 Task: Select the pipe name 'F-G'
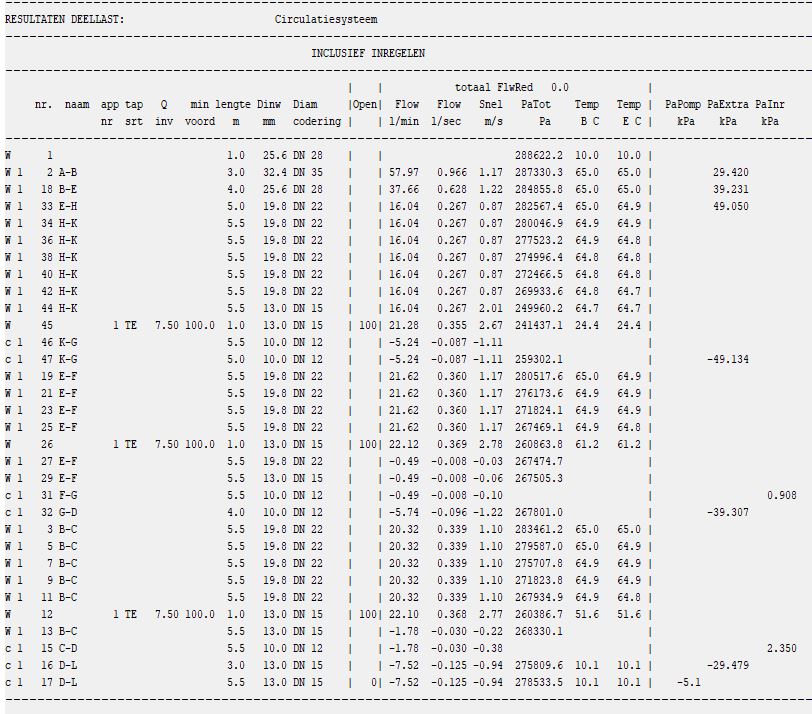68,495
